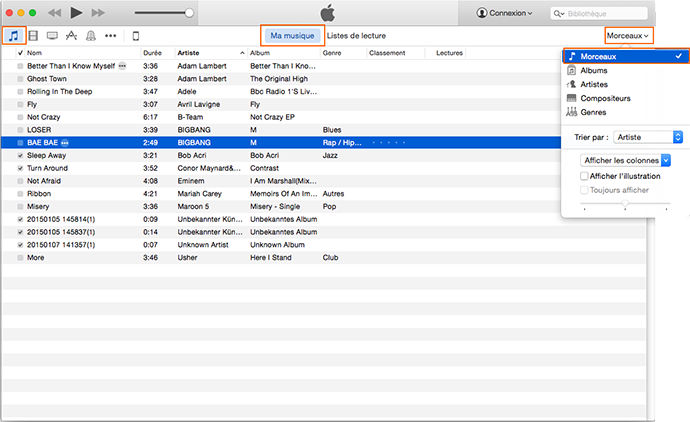The height and width of the screenshot is (422, 690).
Task: Open the Trier par Artiste dropdown
Action: (648, 137)
